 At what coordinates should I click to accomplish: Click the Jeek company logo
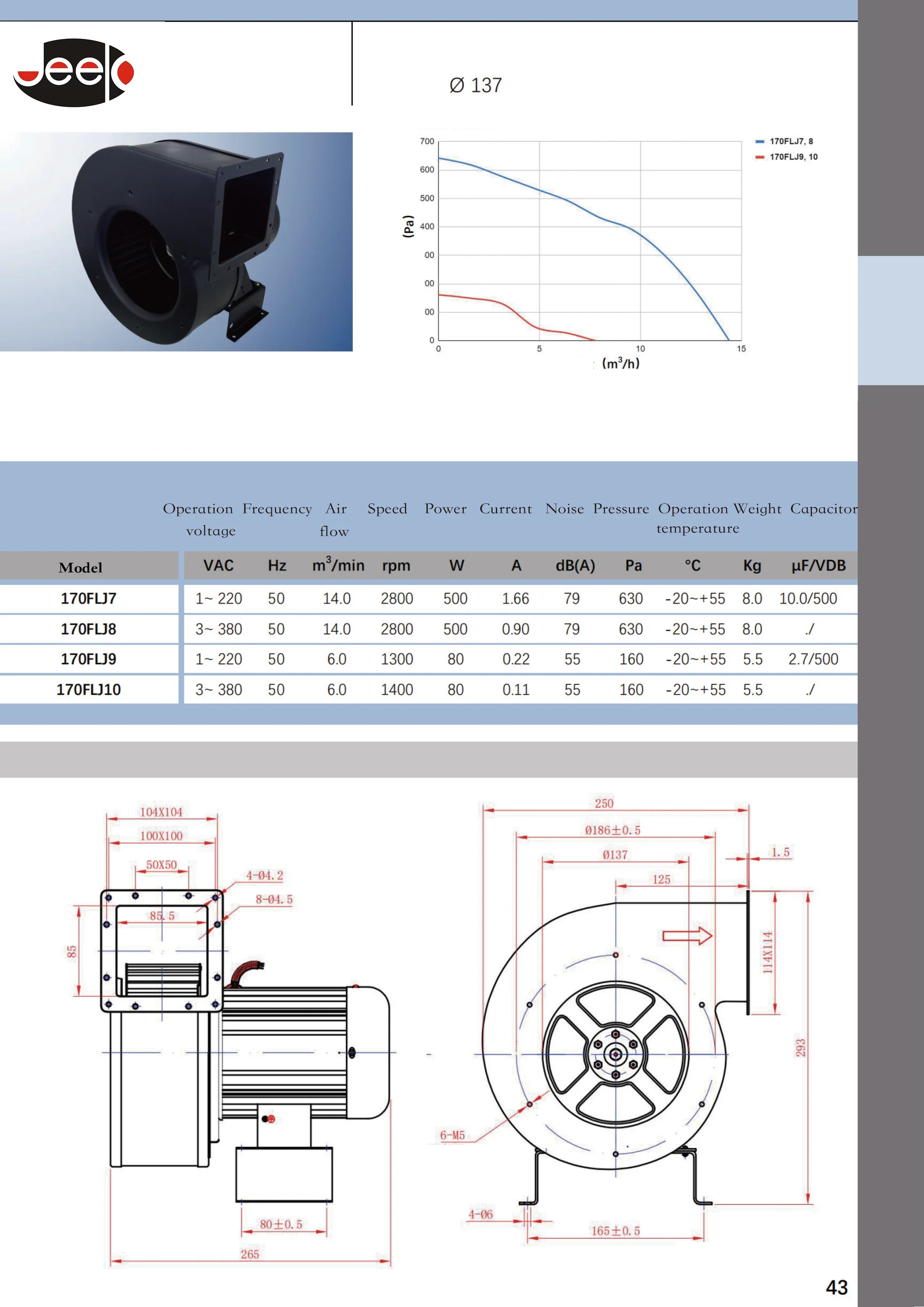73,72
